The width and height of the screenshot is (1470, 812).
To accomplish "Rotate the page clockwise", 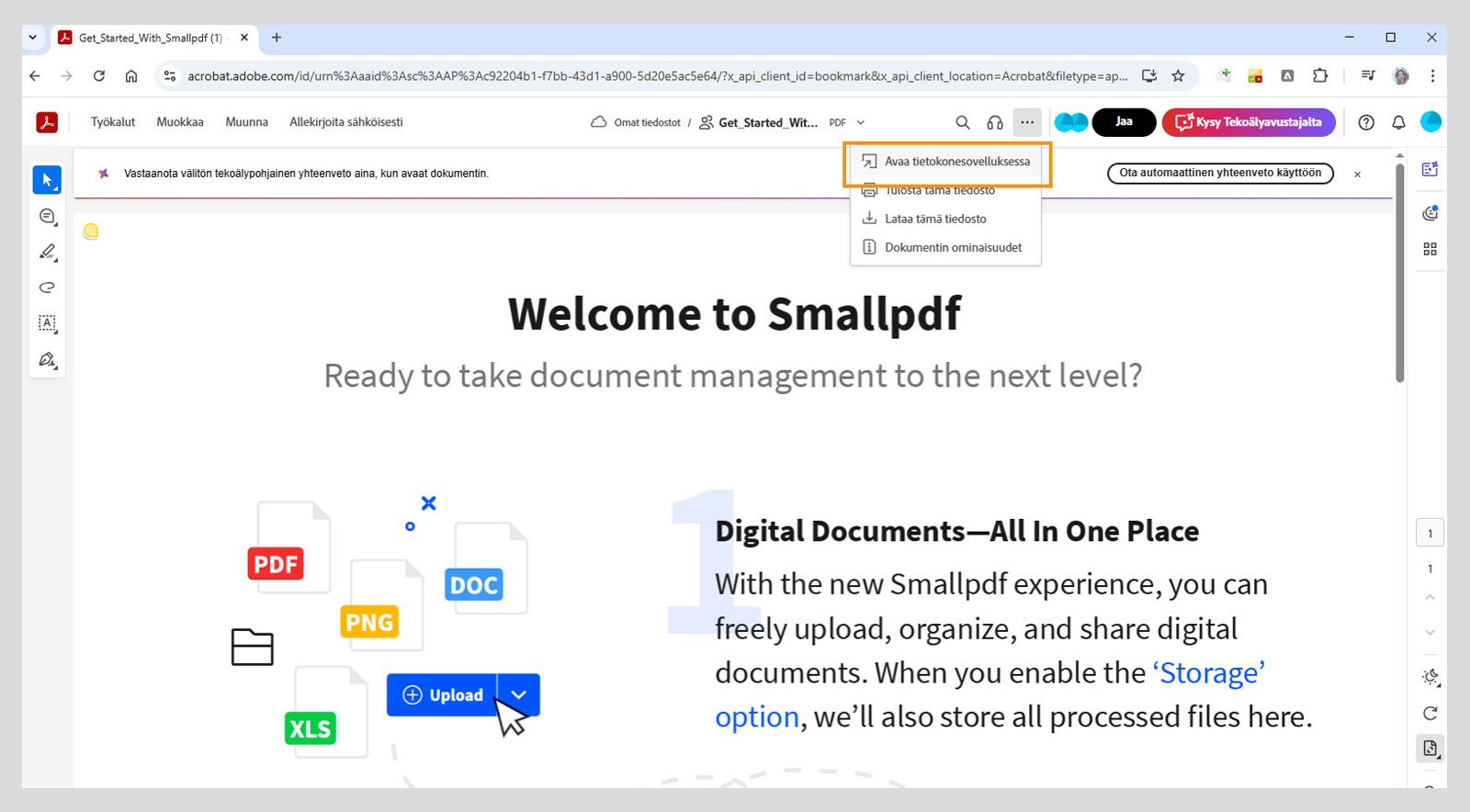I will tap(1430, 713).
